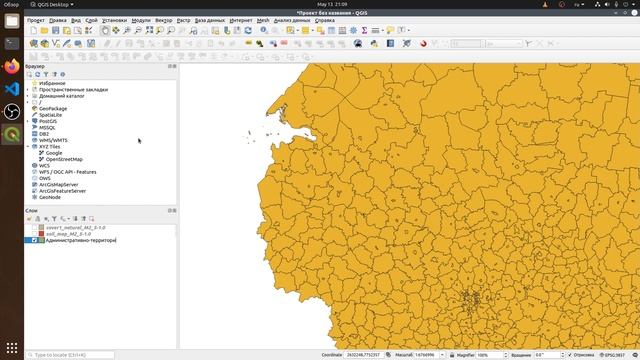Click the Административно layer color swatch
The width and height of the screenshot is (640, 360).
(41, 240)
